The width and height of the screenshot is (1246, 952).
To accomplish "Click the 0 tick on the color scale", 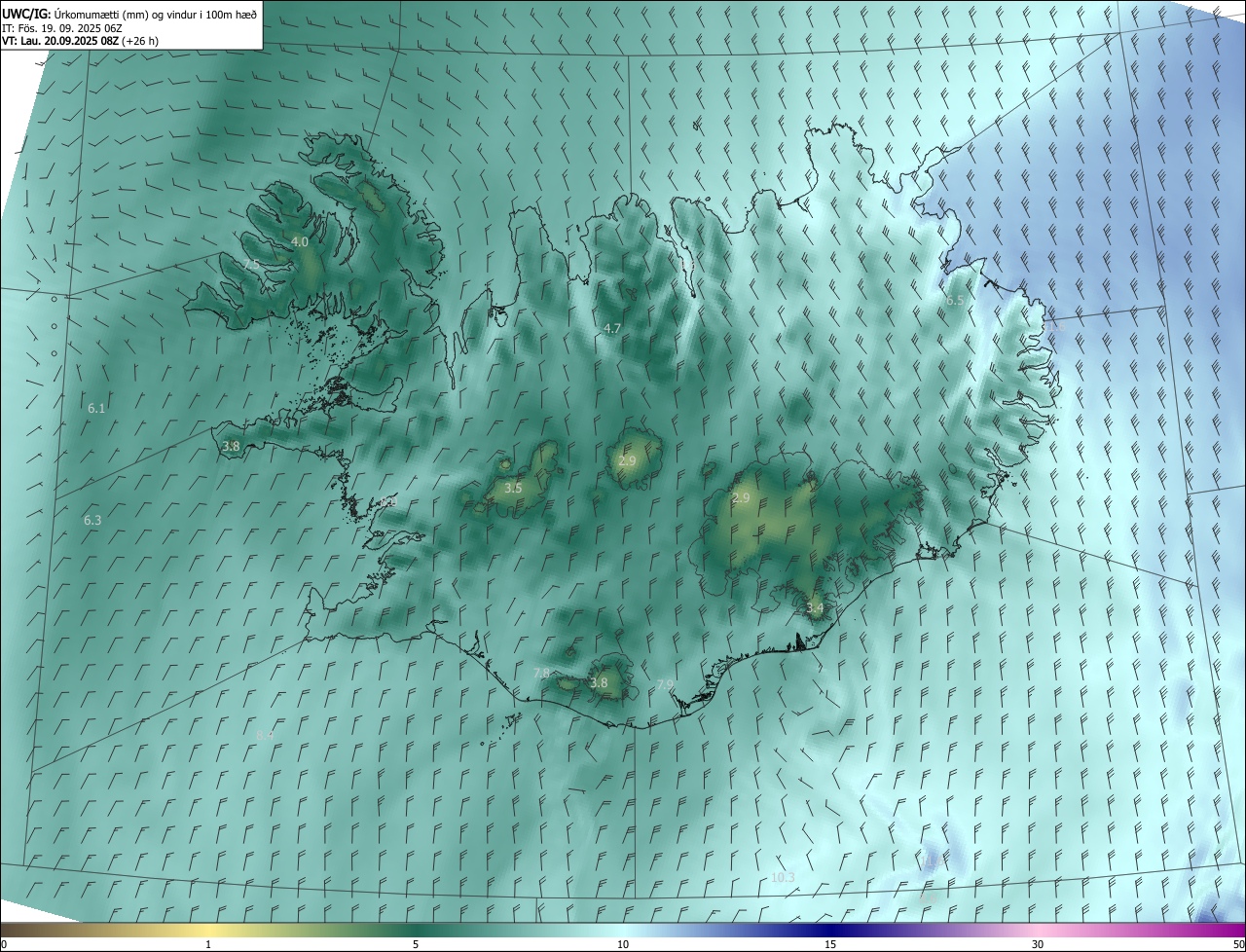I will click(x=4, y=945).
